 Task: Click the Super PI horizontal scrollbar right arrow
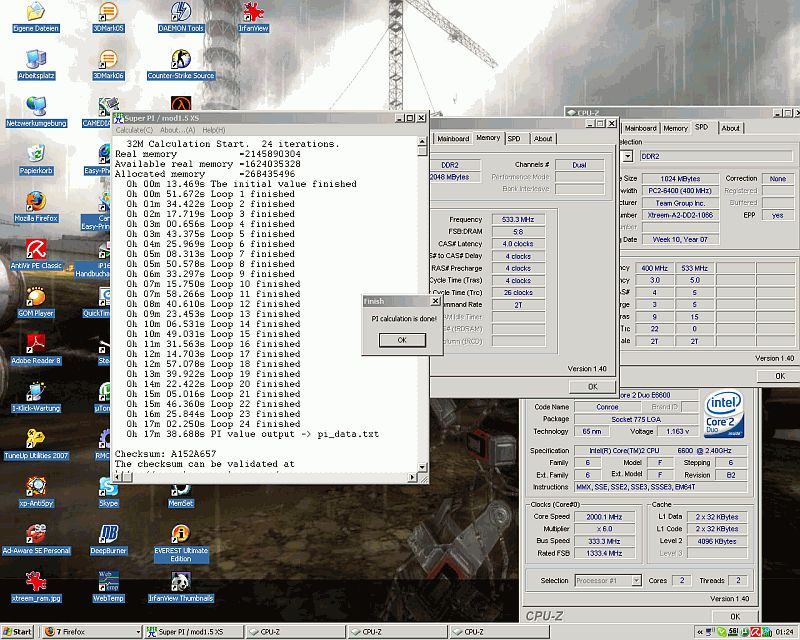click(412, 477)
